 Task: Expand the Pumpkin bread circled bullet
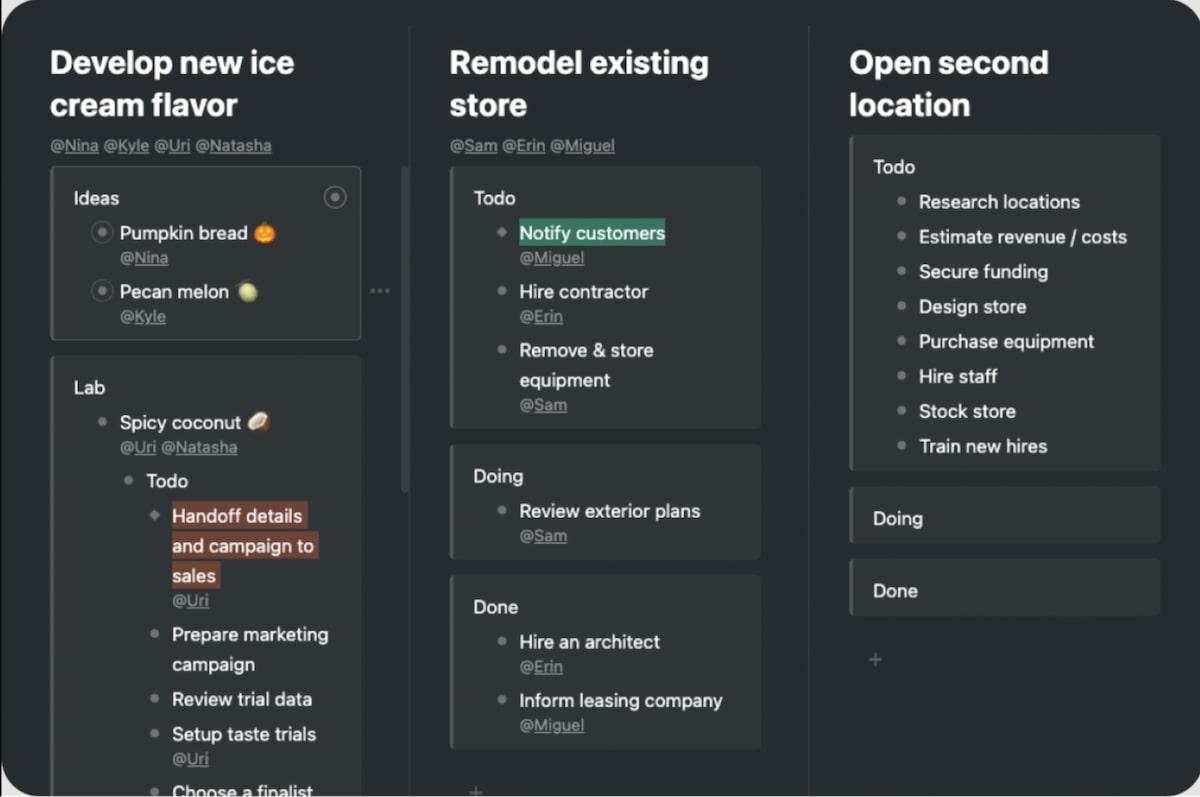tap(101, 233)
